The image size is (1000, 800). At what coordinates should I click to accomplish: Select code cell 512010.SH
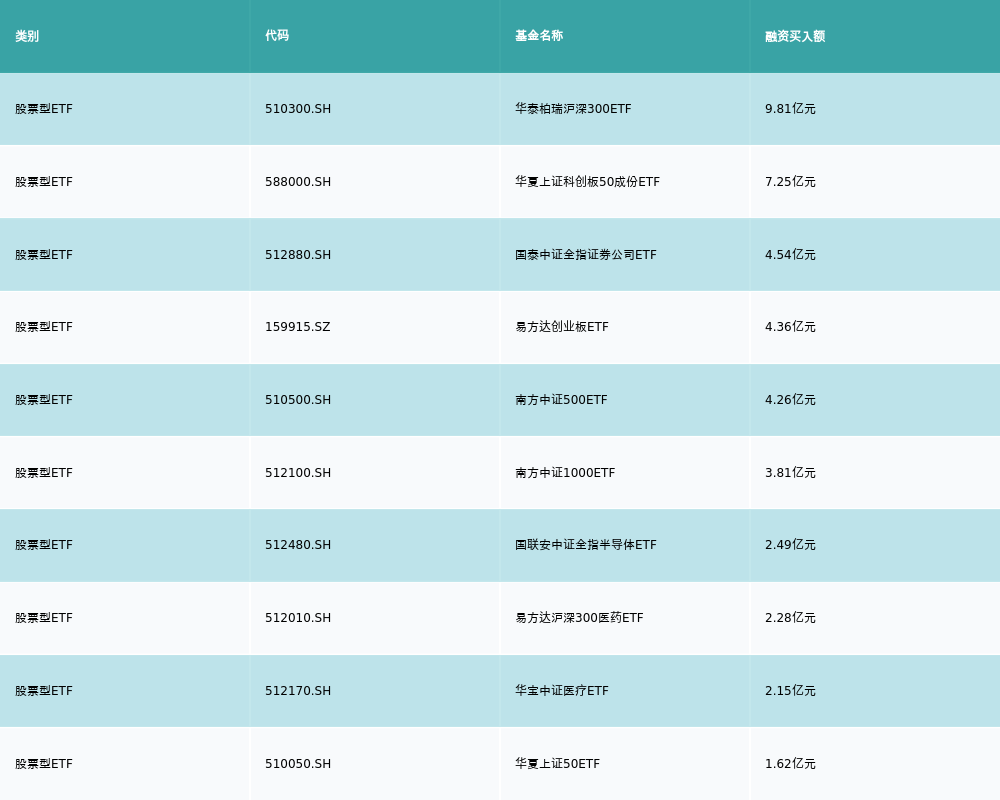coord(298,618)
